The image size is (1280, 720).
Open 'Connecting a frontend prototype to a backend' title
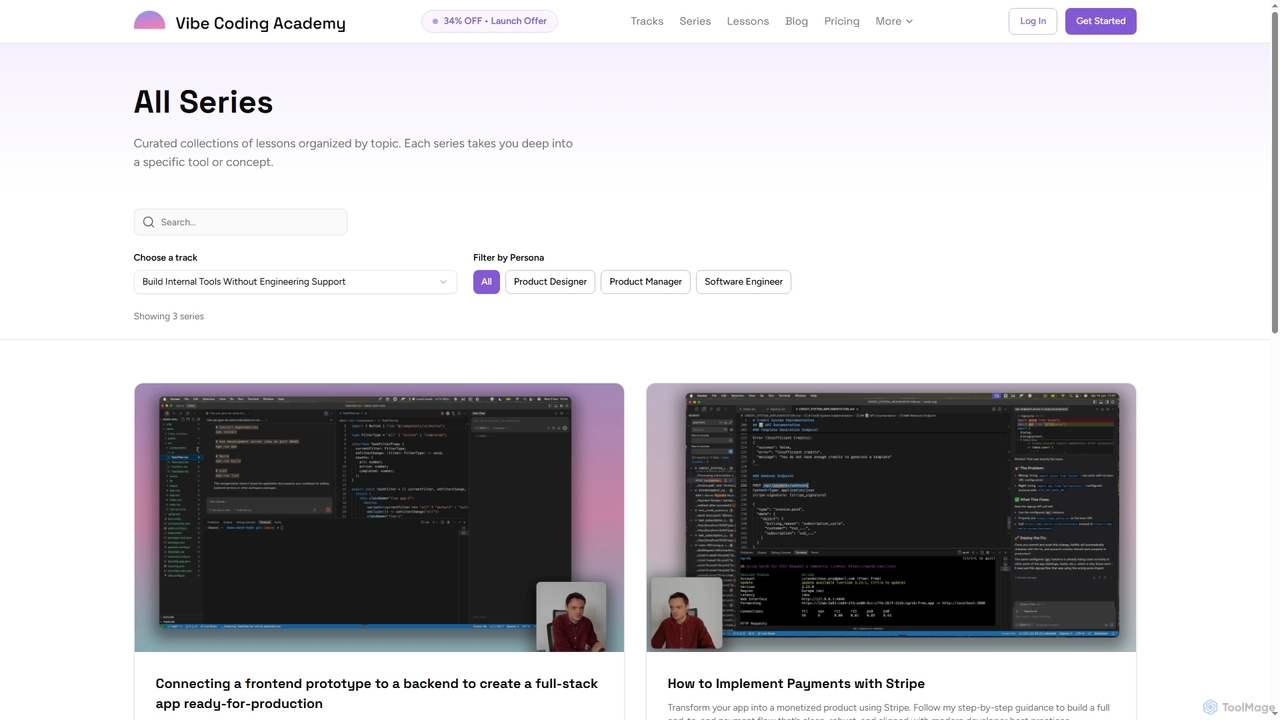[x=377, y=693]
